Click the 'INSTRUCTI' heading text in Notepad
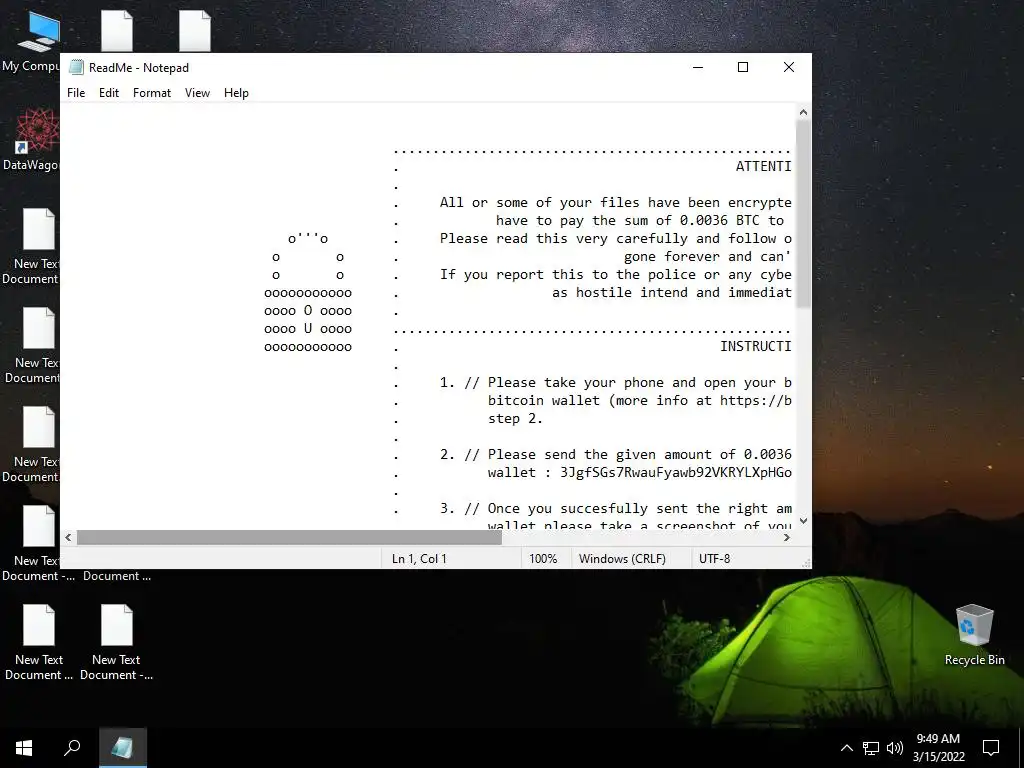The image size is (1024, 768). coord(756,346)
